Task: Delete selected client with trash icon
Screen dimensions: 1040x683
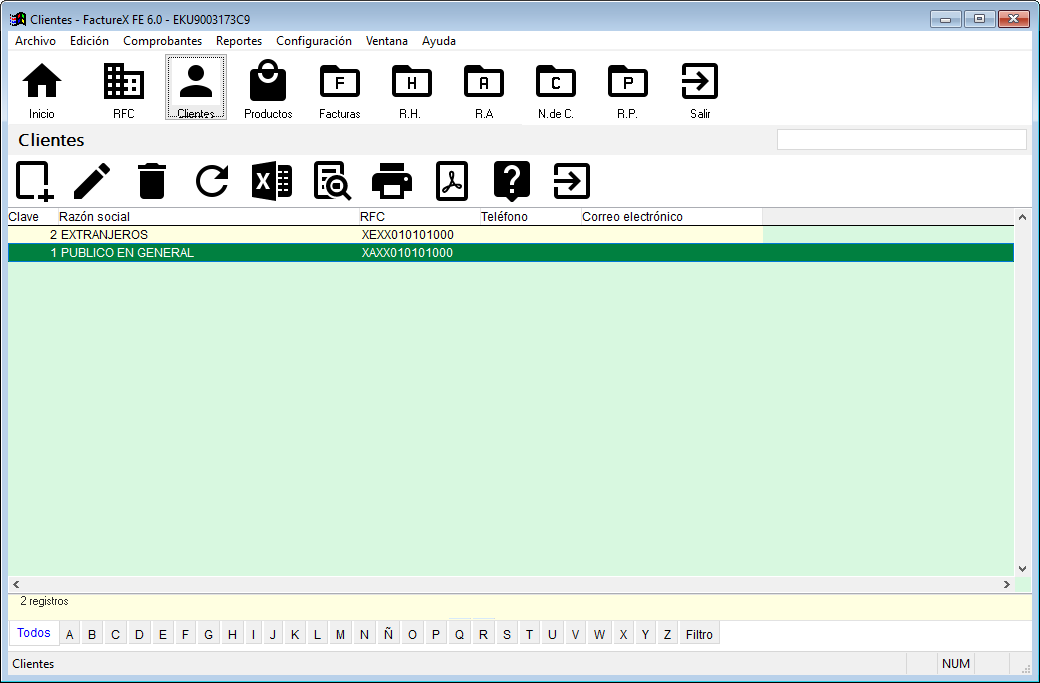Action: click(152, 180)
